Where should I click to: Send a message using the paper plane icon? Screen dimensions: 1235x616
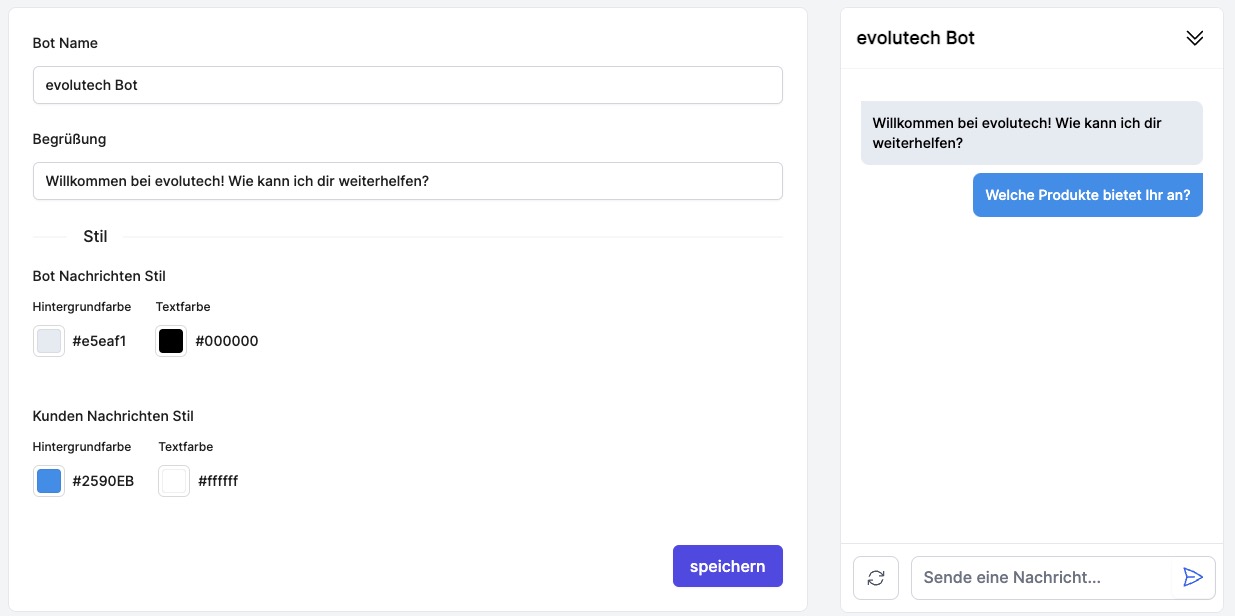(1193, 578)
